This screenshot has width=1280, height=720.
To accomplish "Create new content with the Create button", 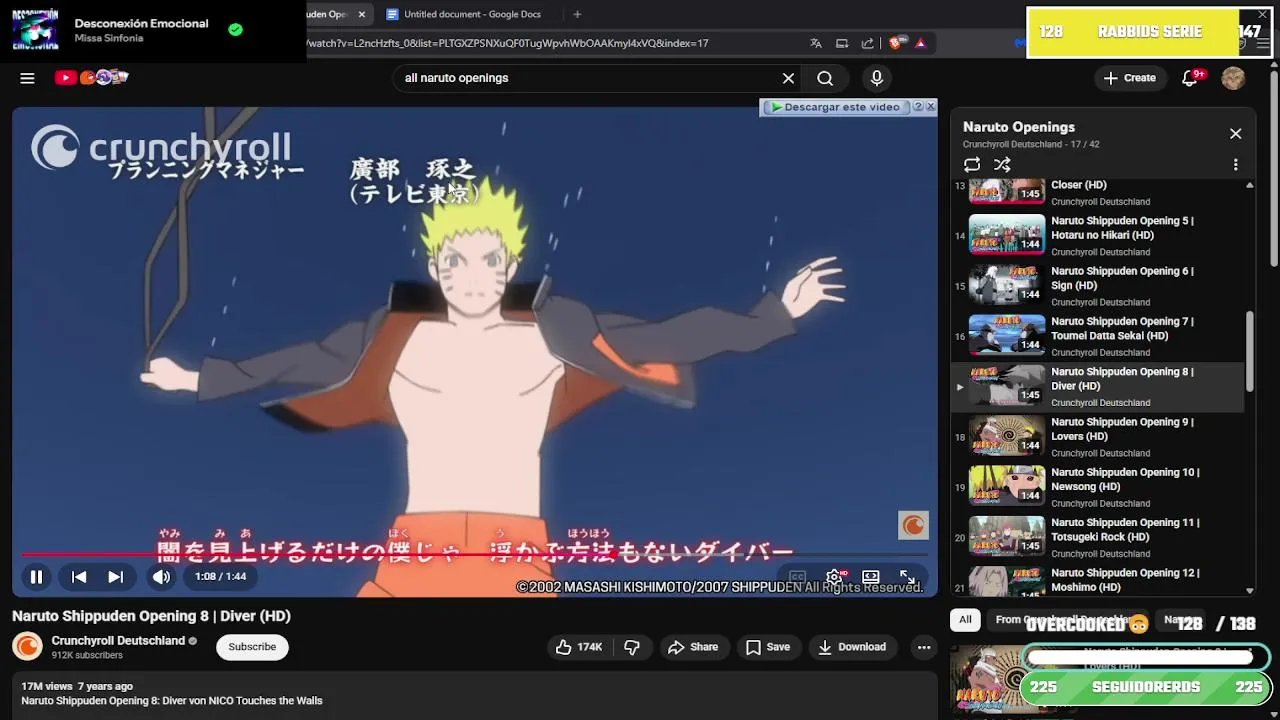I will [x=1129, y=78].
